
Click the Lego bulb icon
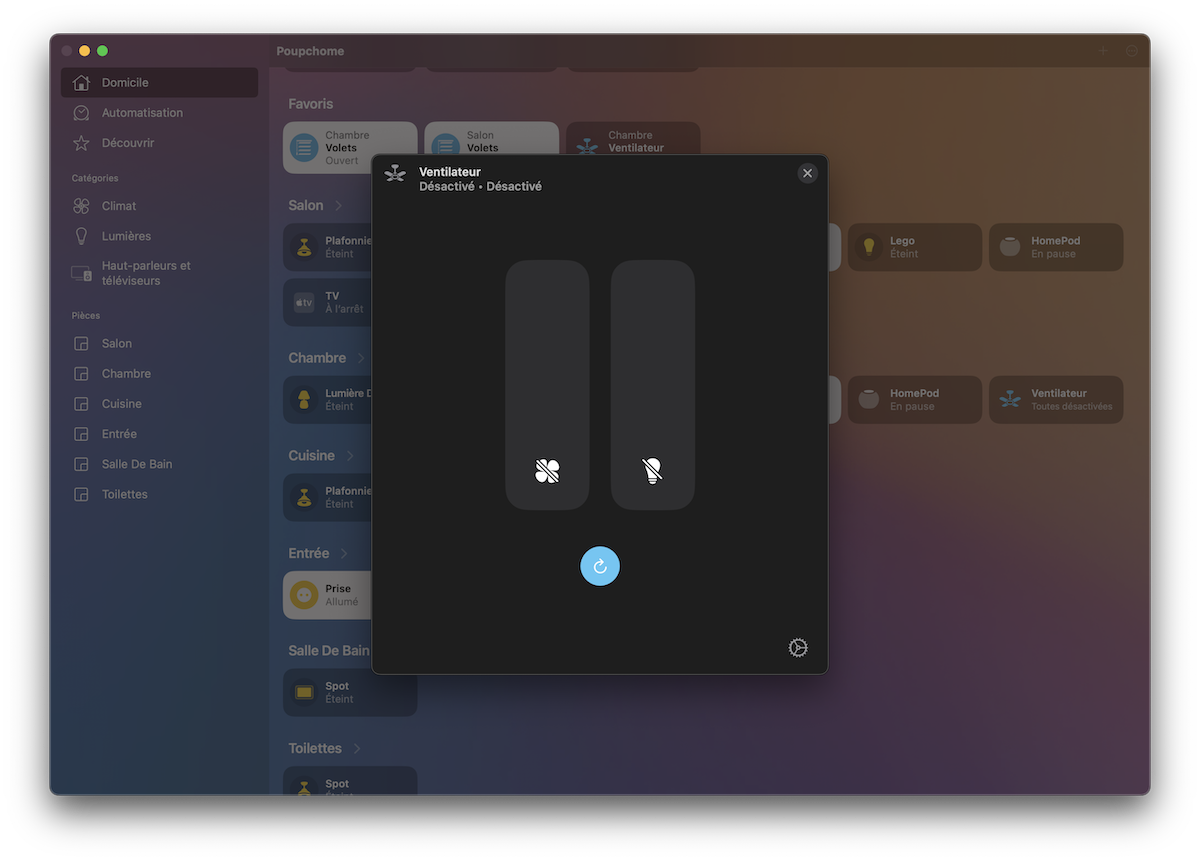coord(869,246)
